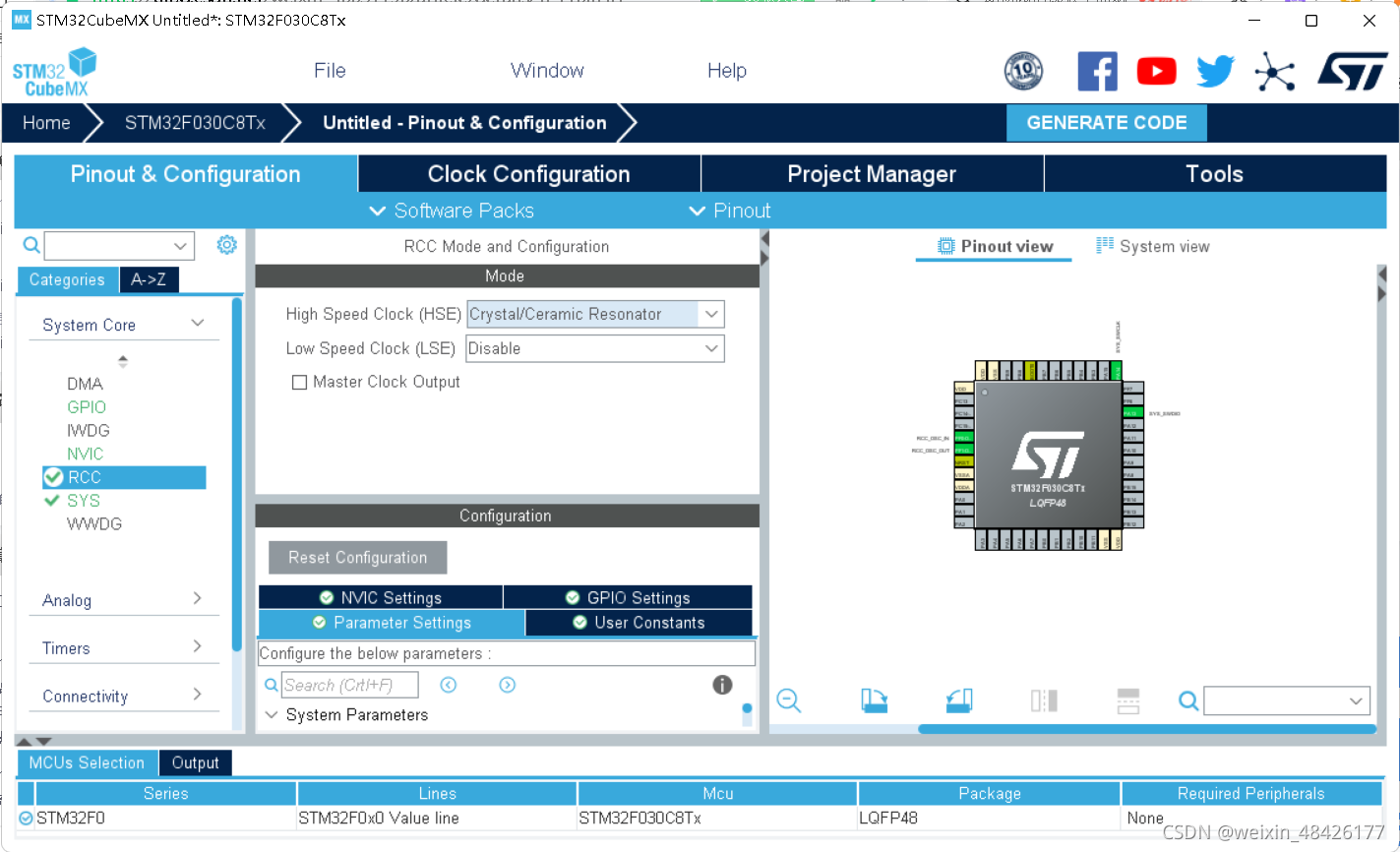Screen dimensions: 1400x852
Task: Select DMA in System Core list
Action: click(x=85, y=384)
